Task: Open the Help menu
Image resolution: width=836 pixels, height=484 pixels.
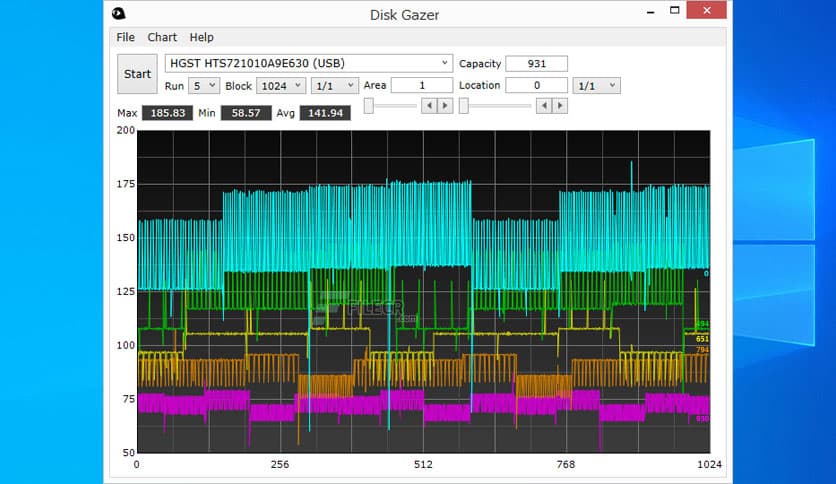Action: (x=202, y=37)
